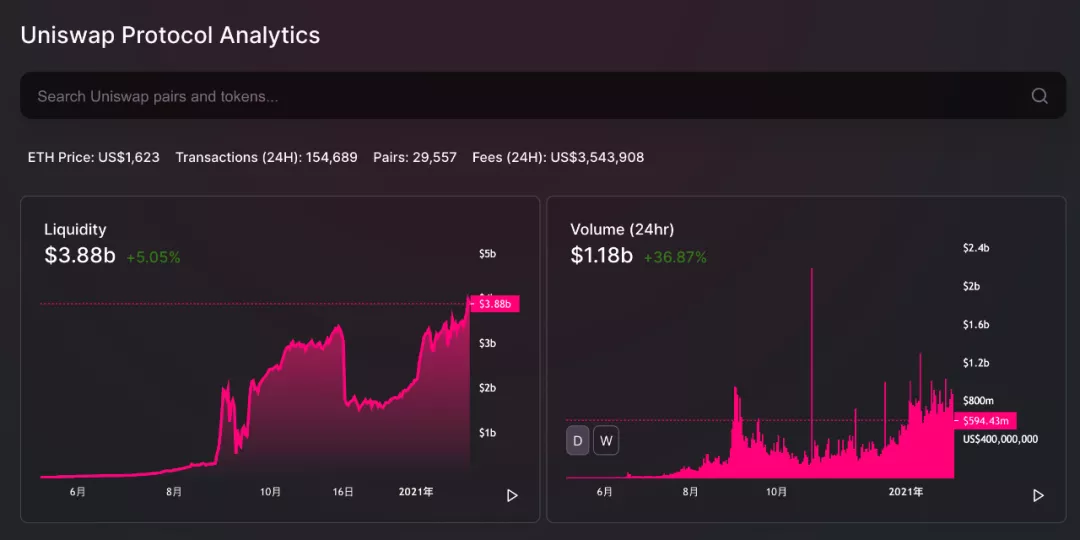This screenshot has width=1080, height=540.
Task: Click the 6月 label on Liquidity chart
Action: [x=78, y=492]
